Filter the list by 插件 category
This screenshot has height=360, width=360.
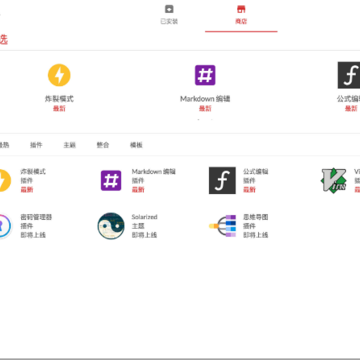36,145
